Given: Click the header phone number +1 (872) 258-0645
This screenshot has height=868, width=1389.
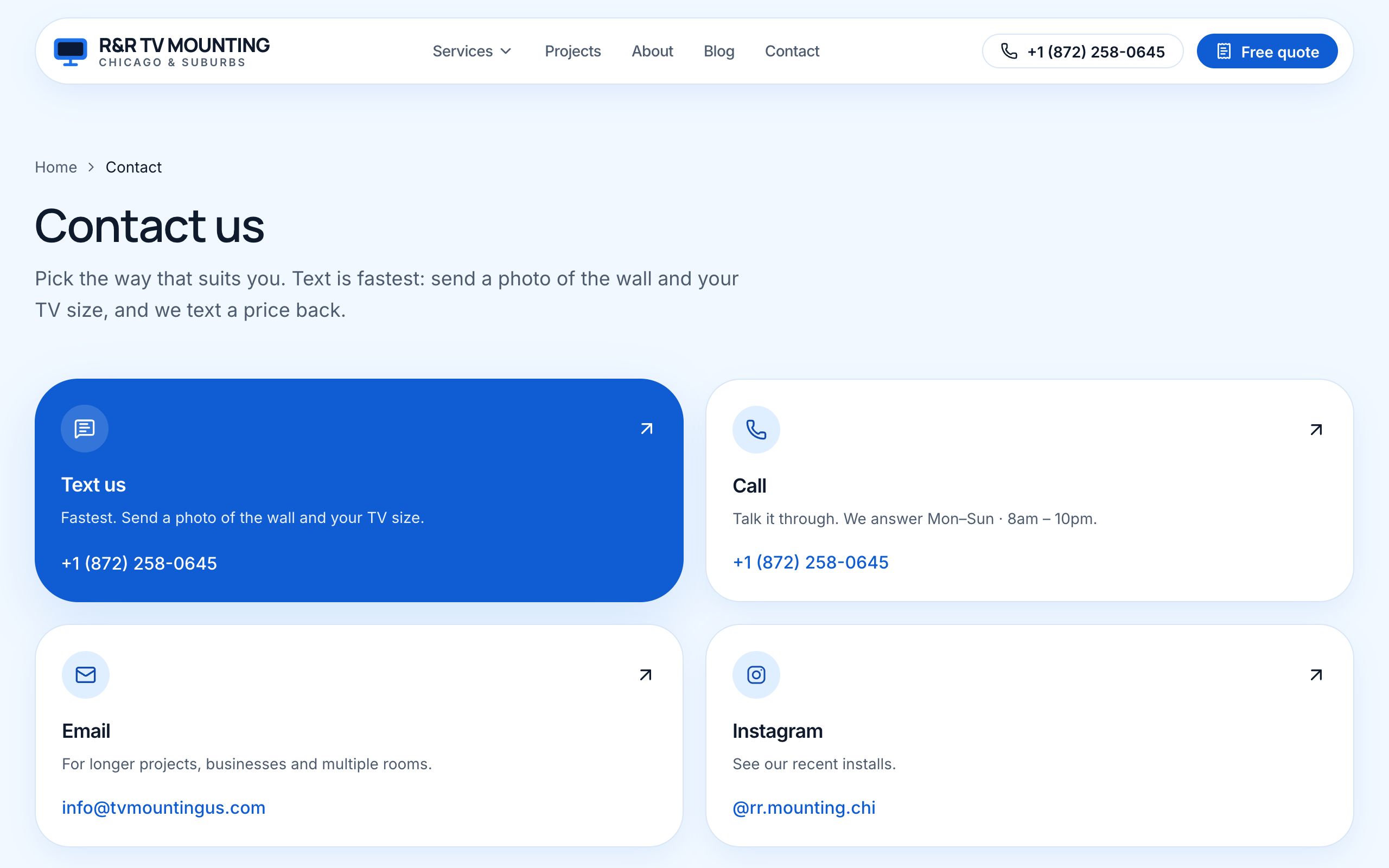Looking at the screenshot, I should (1082, 51).
